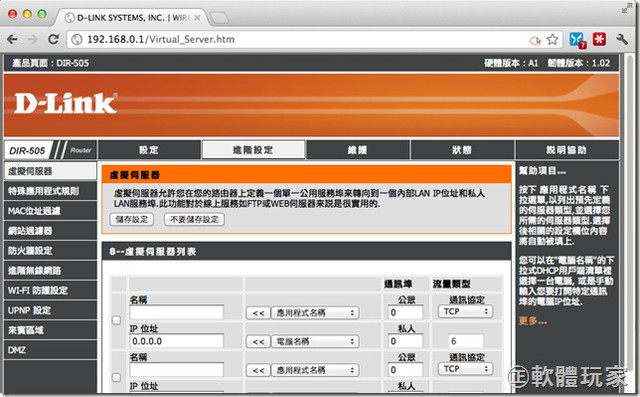640x397 pixels.
Task: Open first rule's 應用程式名稱 dropdown
Action: (315, 313)
